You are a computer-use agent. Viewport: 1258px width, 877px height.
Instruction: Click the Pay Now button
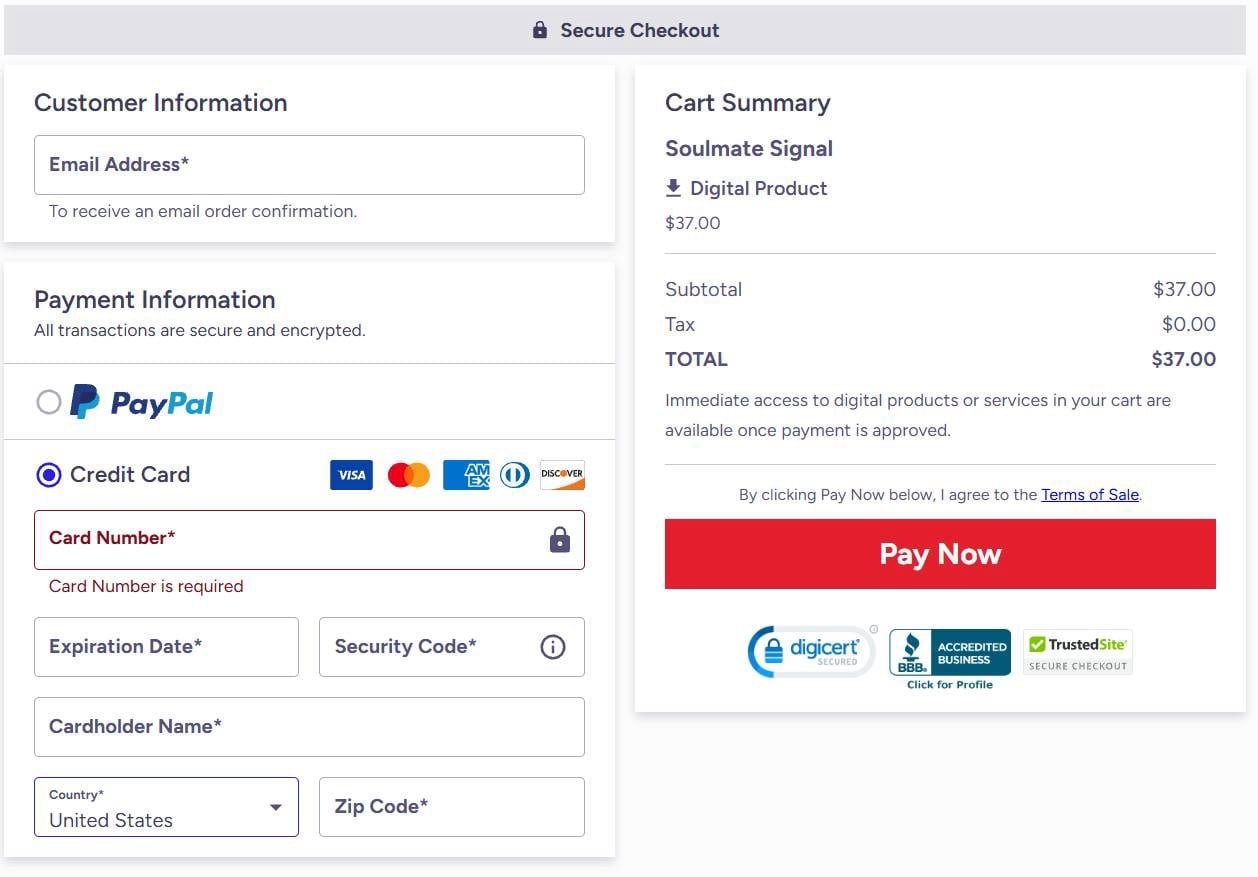pos(939,554)
